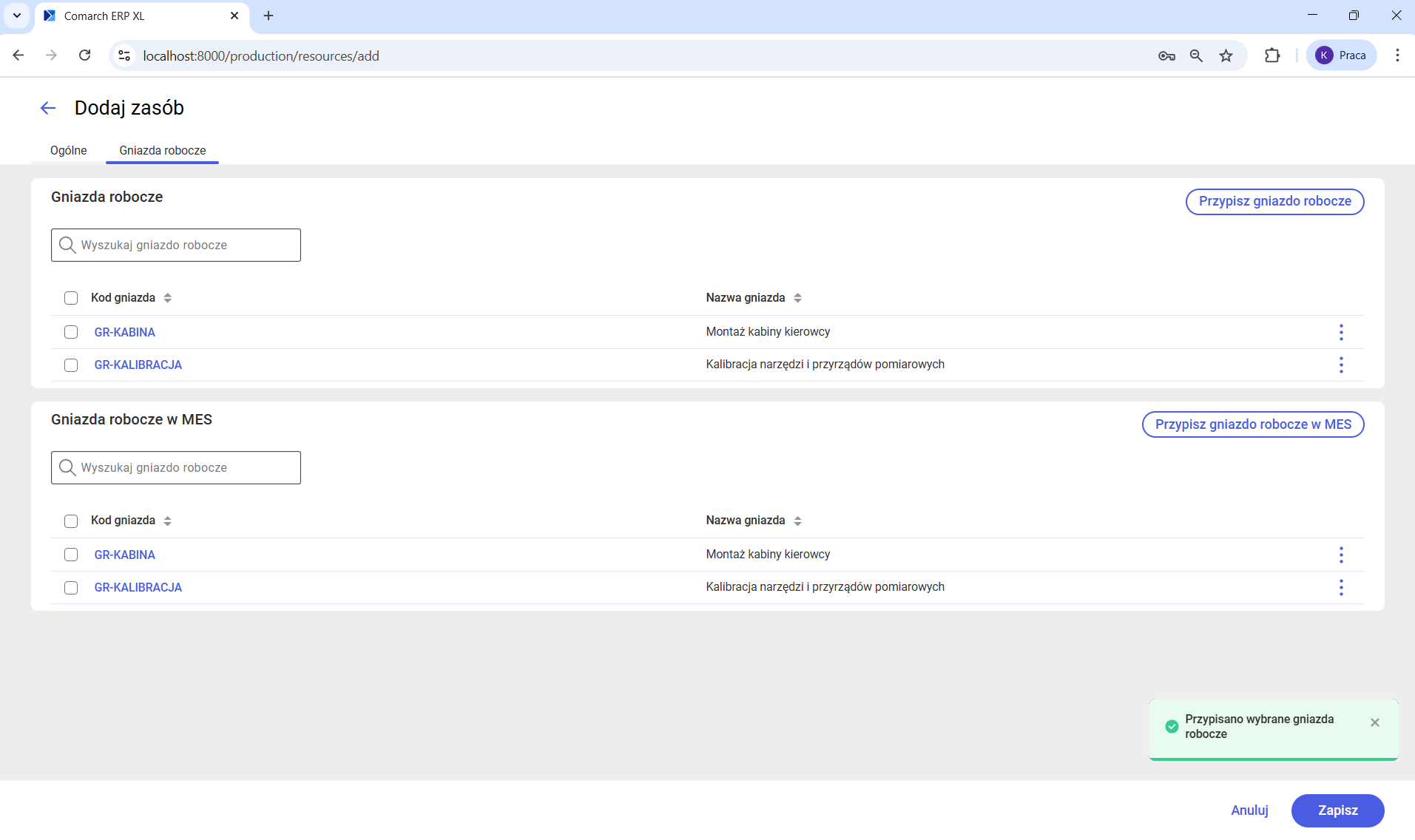Click the green success check icon in notification
Image resolution: width=1415 pixels, height=840 pixels.
tap(1172, 726)
